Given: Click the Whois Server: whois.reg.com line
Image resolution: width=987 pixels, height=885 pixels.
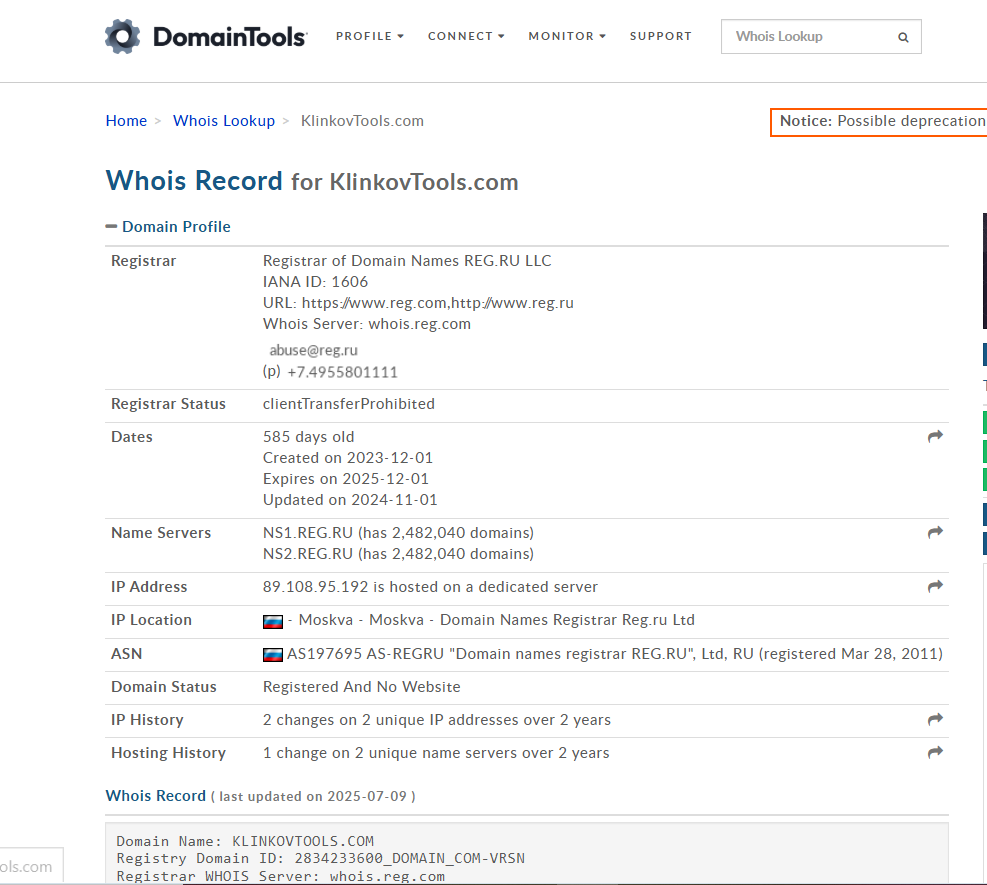Looking at the screenshot, I should point(366,324).
